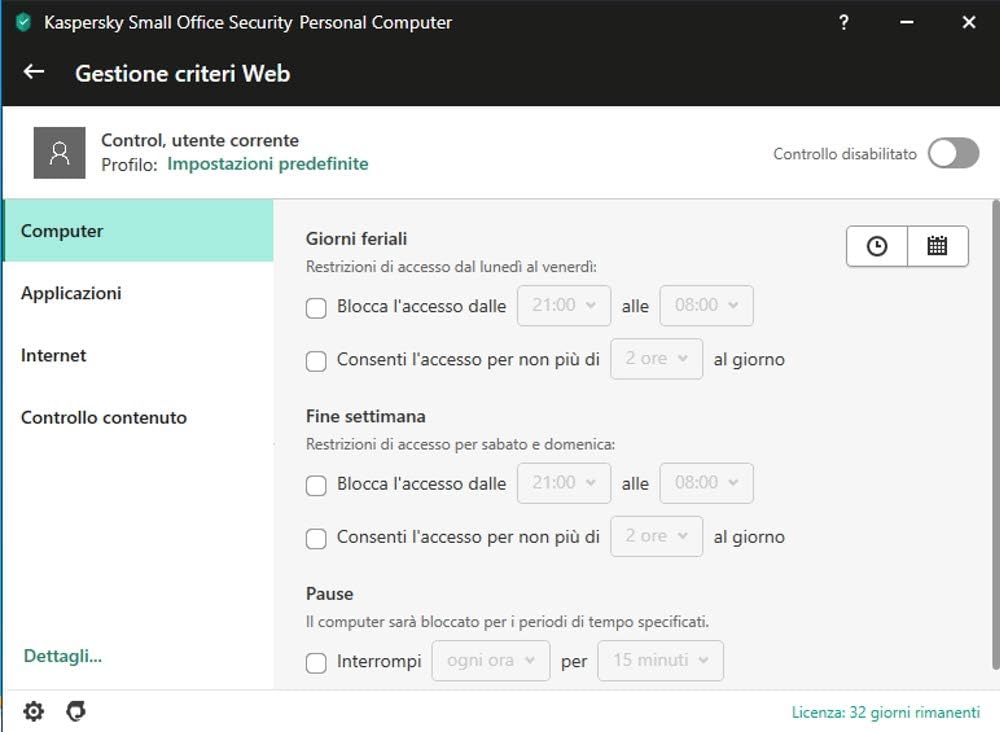1000x732 pixels.
Task: Switch to clock time-limit view
Action: pos(876,246)
